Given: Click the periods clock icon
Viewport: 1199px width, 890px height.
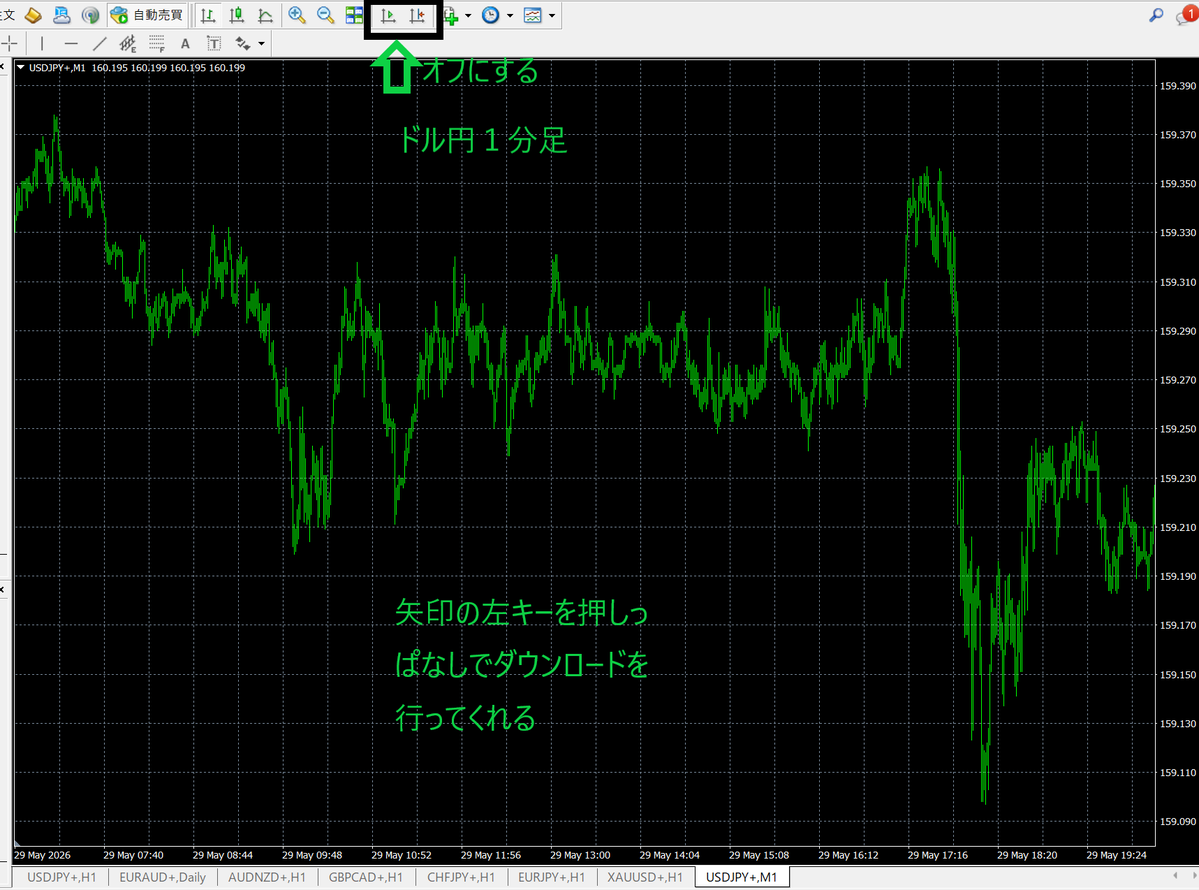Looking at the screenshot, I should tap(491, 15).
